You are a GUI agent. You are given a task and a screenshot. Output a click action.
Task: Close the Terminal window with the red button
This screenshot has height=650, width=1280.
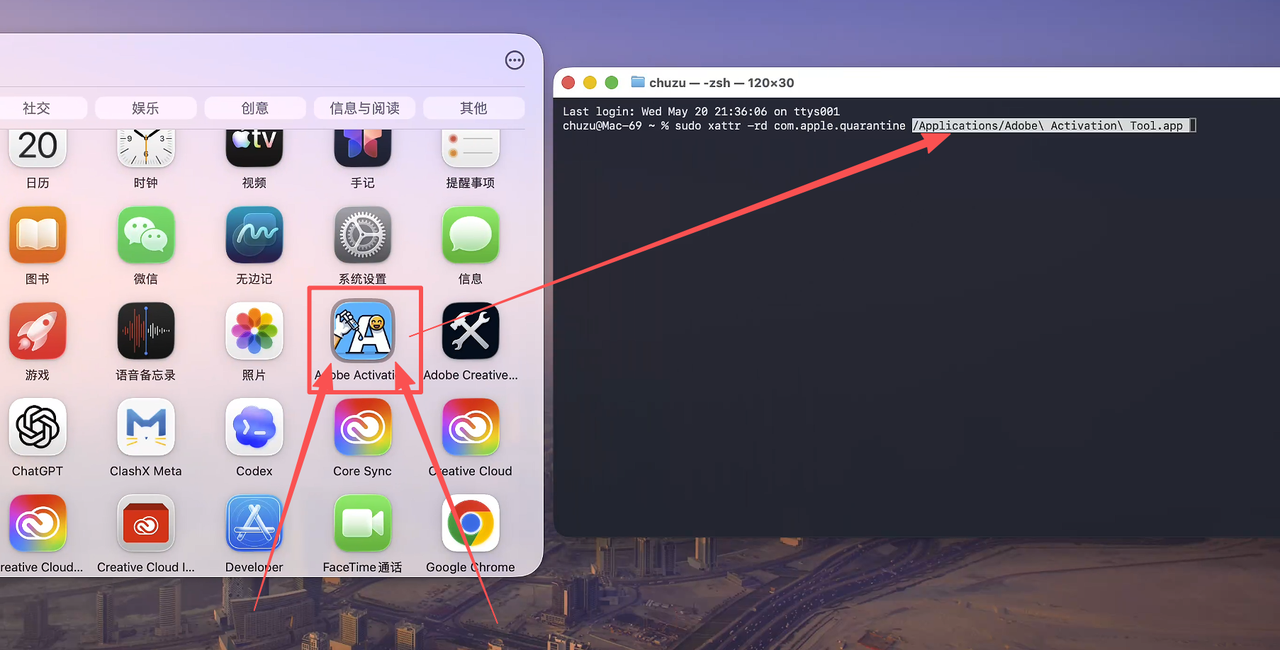coord(569,83)
